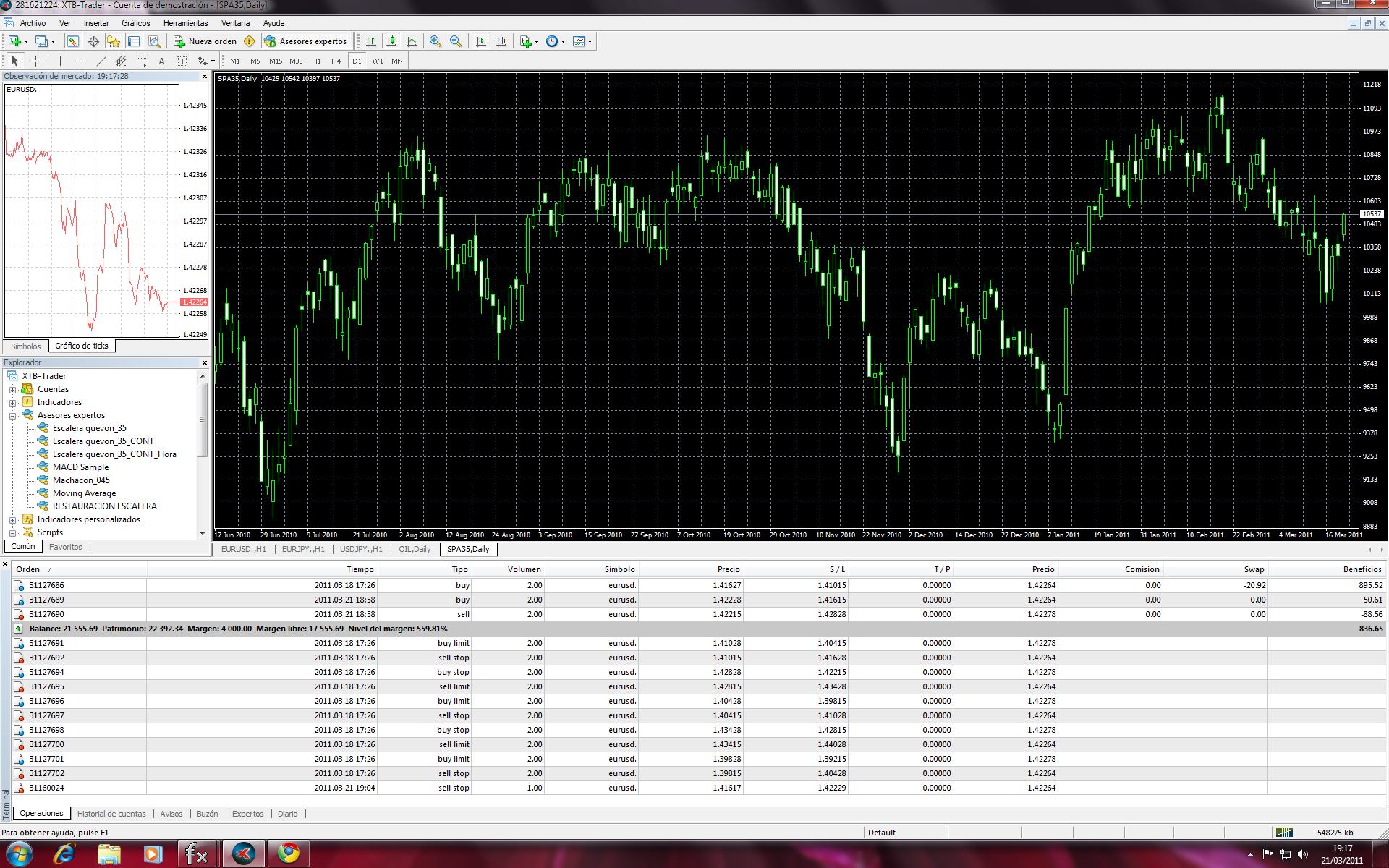Image resolution: width=1389 pixels, height=868 pixels.
Task: Click the Zoom Out magnifier icon
Action: (x=456, y=41)
